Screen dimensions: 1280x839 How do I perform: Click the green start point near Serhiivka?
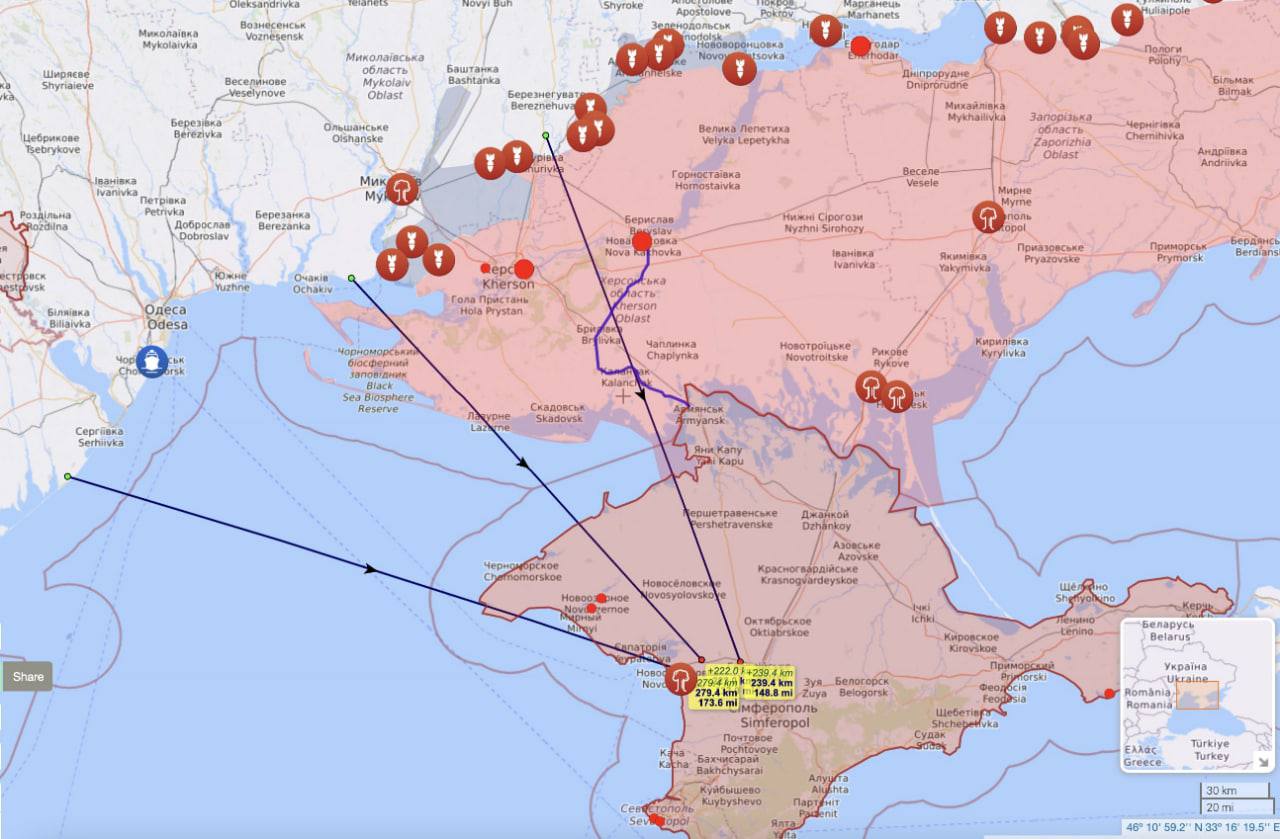click(x=68, y=477)
